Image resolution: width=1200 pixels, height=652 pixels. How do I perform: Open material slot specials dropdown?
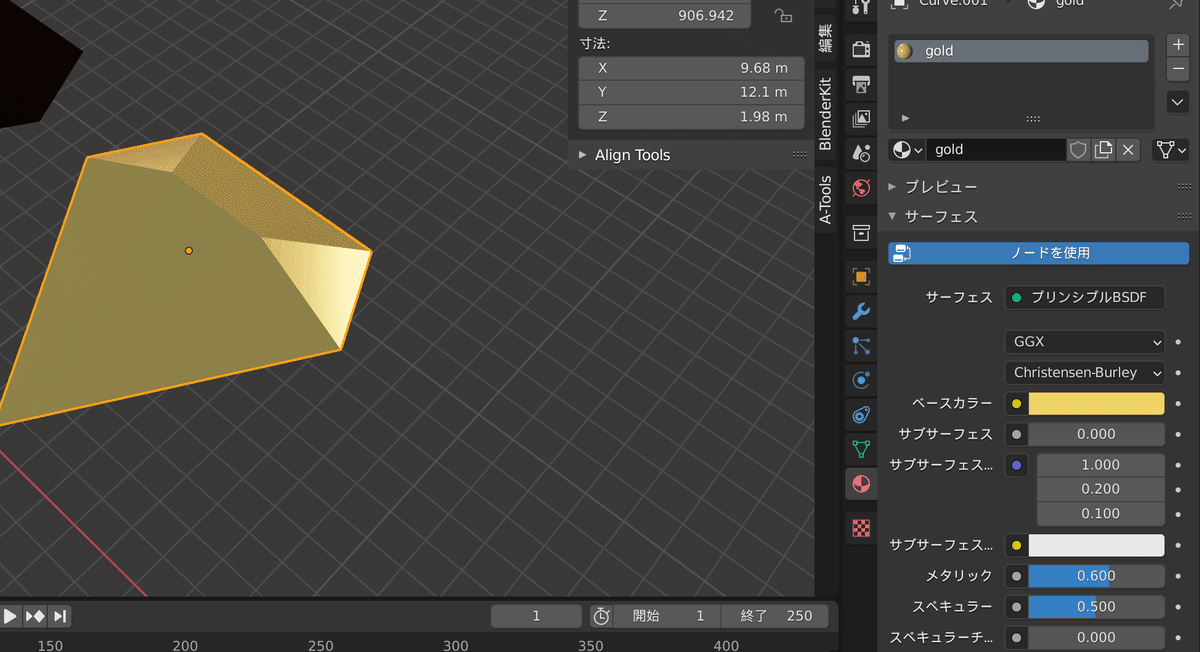click(x=1178, y=102)
